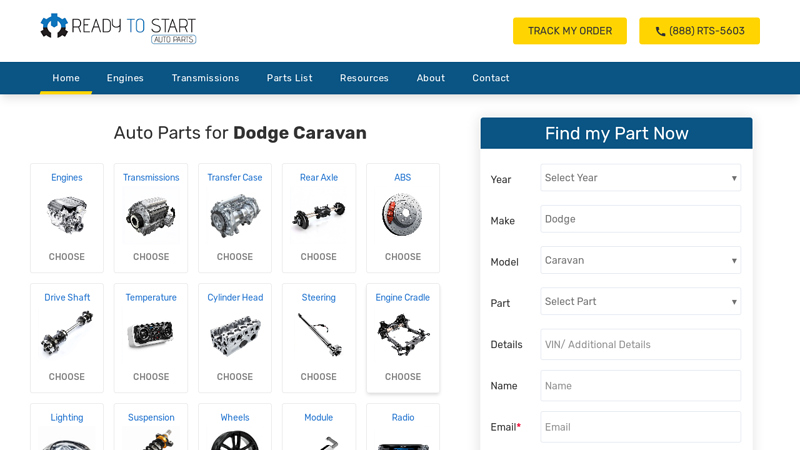The height and width of the screenshot is (450, 800).
Task: Choose the Transfer Case category
Action: [x=235, y=257]
